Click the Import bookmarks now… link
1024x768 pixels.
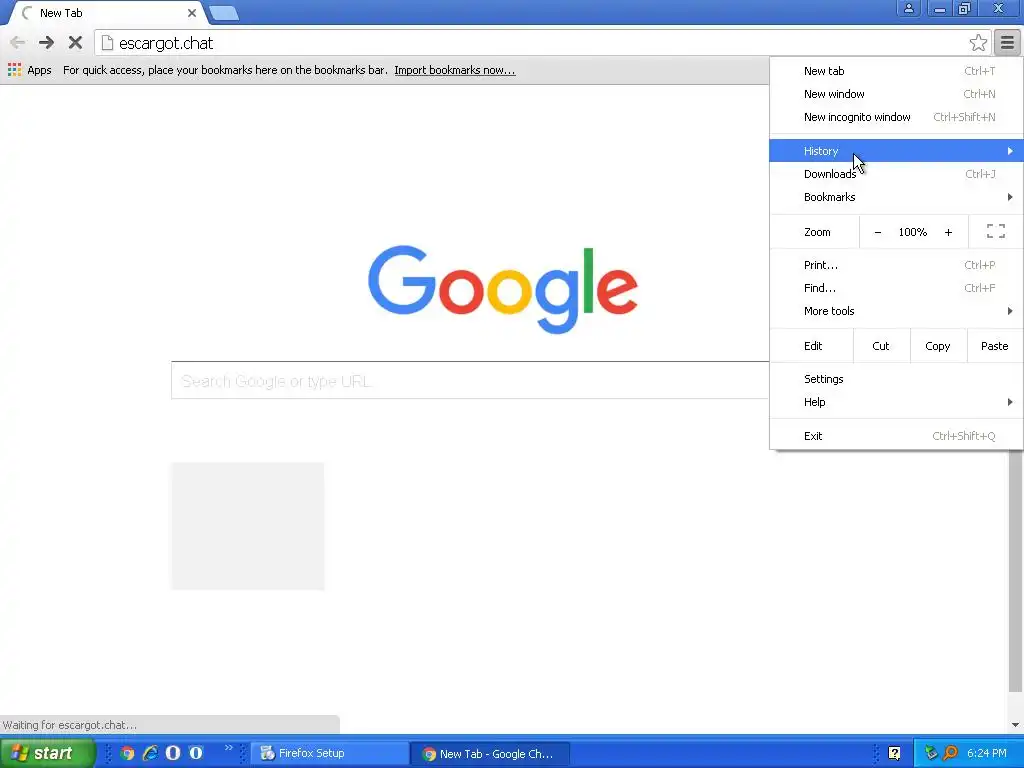[x=455, y=70]
